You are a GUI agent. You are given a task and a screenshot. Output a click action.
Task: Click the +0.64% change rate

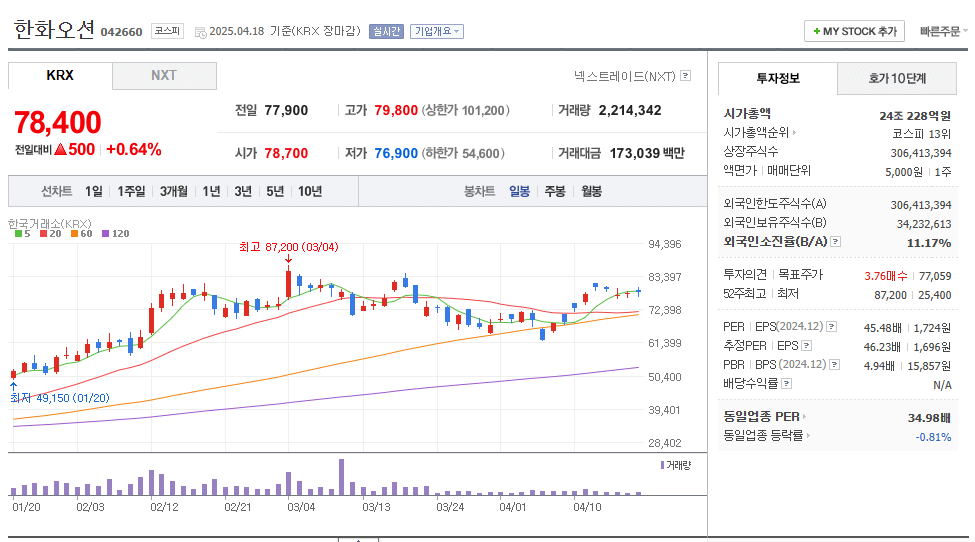134,149
